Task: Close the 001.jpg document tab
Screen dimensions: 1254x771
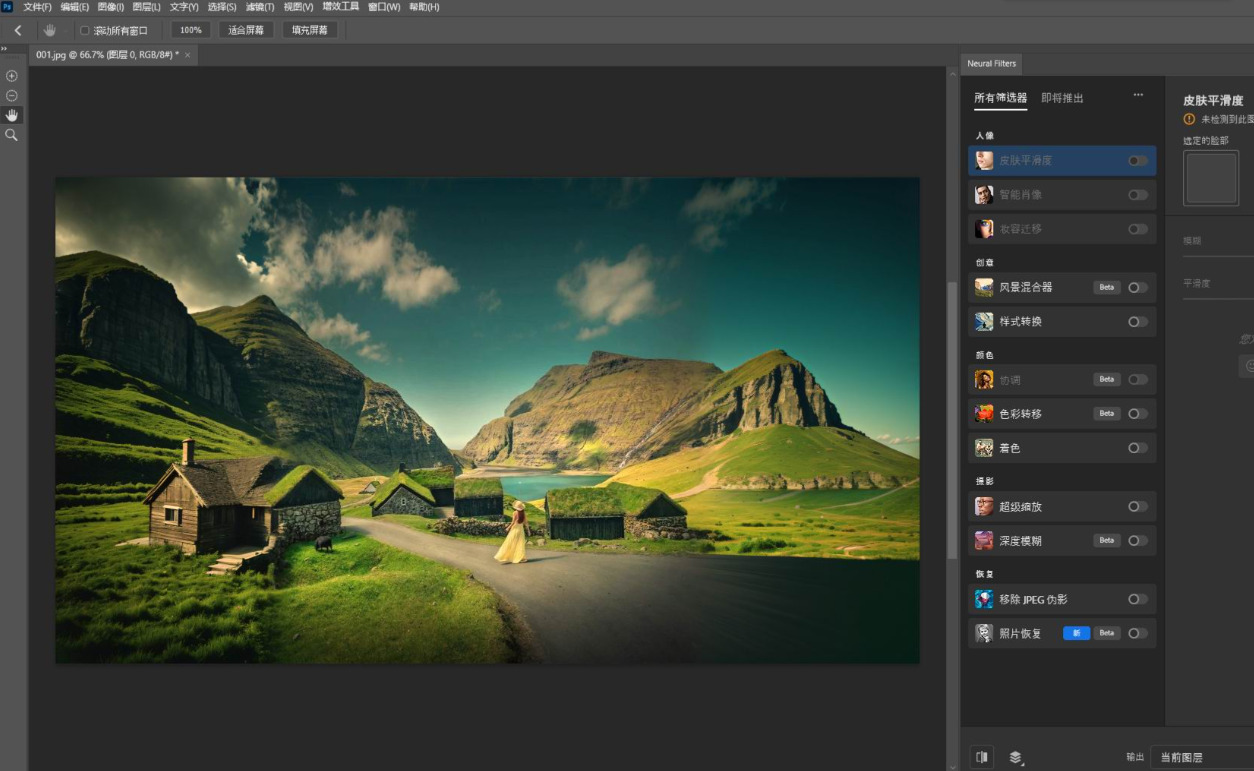Action: (187, 55)
